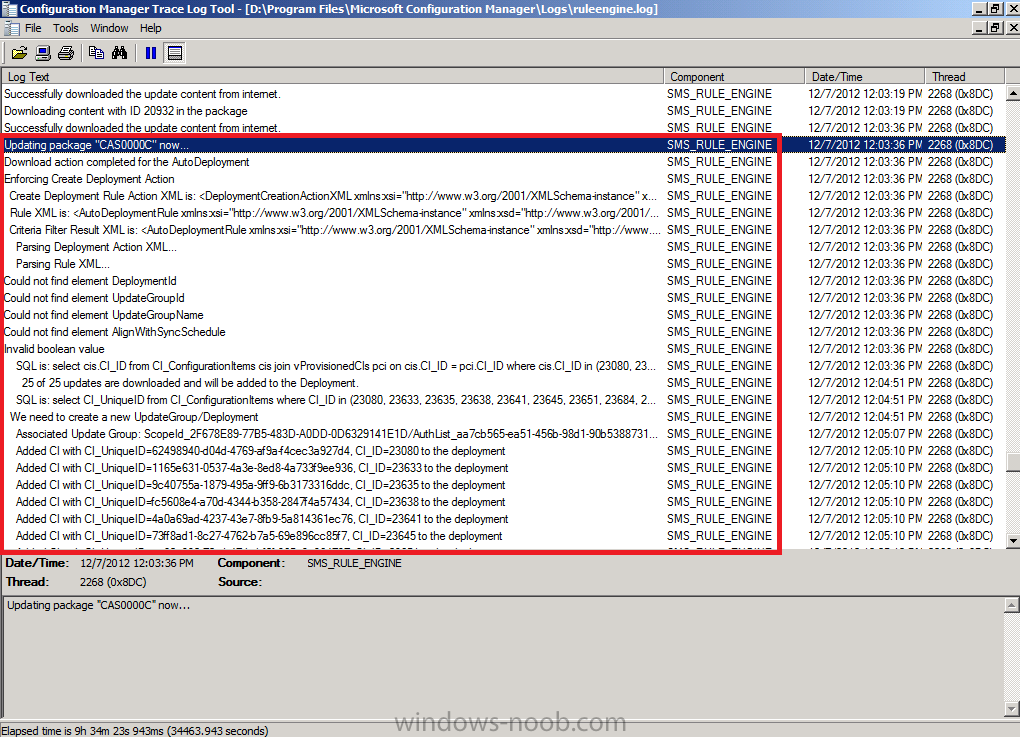Click the Trace Log Tool title bar icon
Image resolution: width=1020 pixels, height=737 pixels.
[x=9, y=8]
